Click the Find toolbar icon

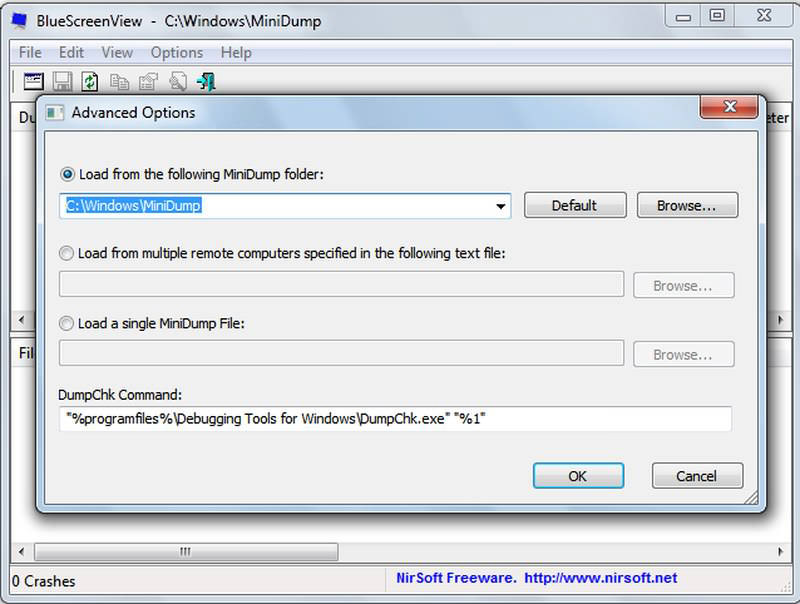[x=178, y=82]
